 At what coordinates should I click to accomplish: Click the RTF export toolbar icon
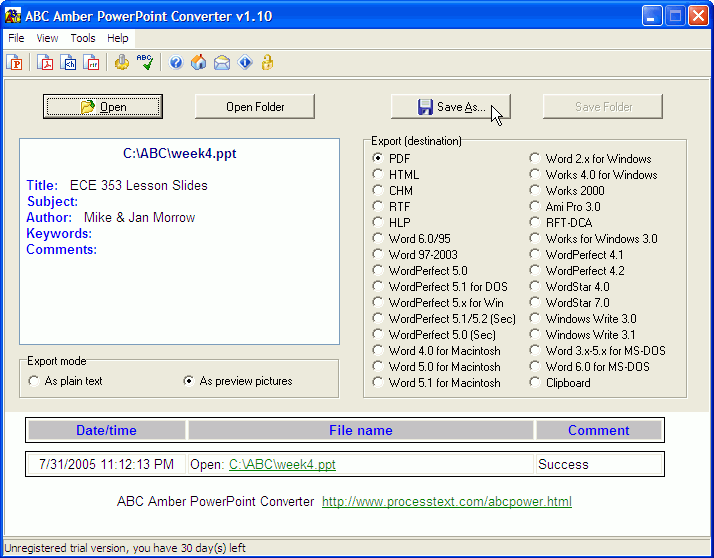(92, 63)
